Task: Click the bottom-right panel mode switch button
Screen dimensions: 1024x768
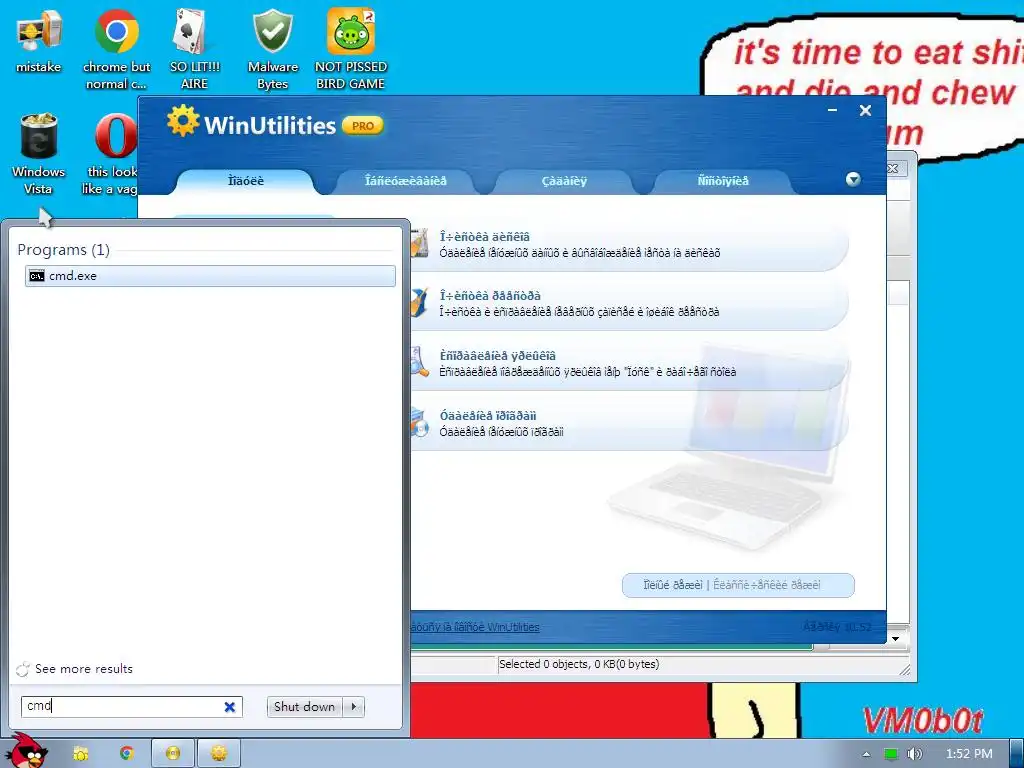Action: click(x=738, y=585)
